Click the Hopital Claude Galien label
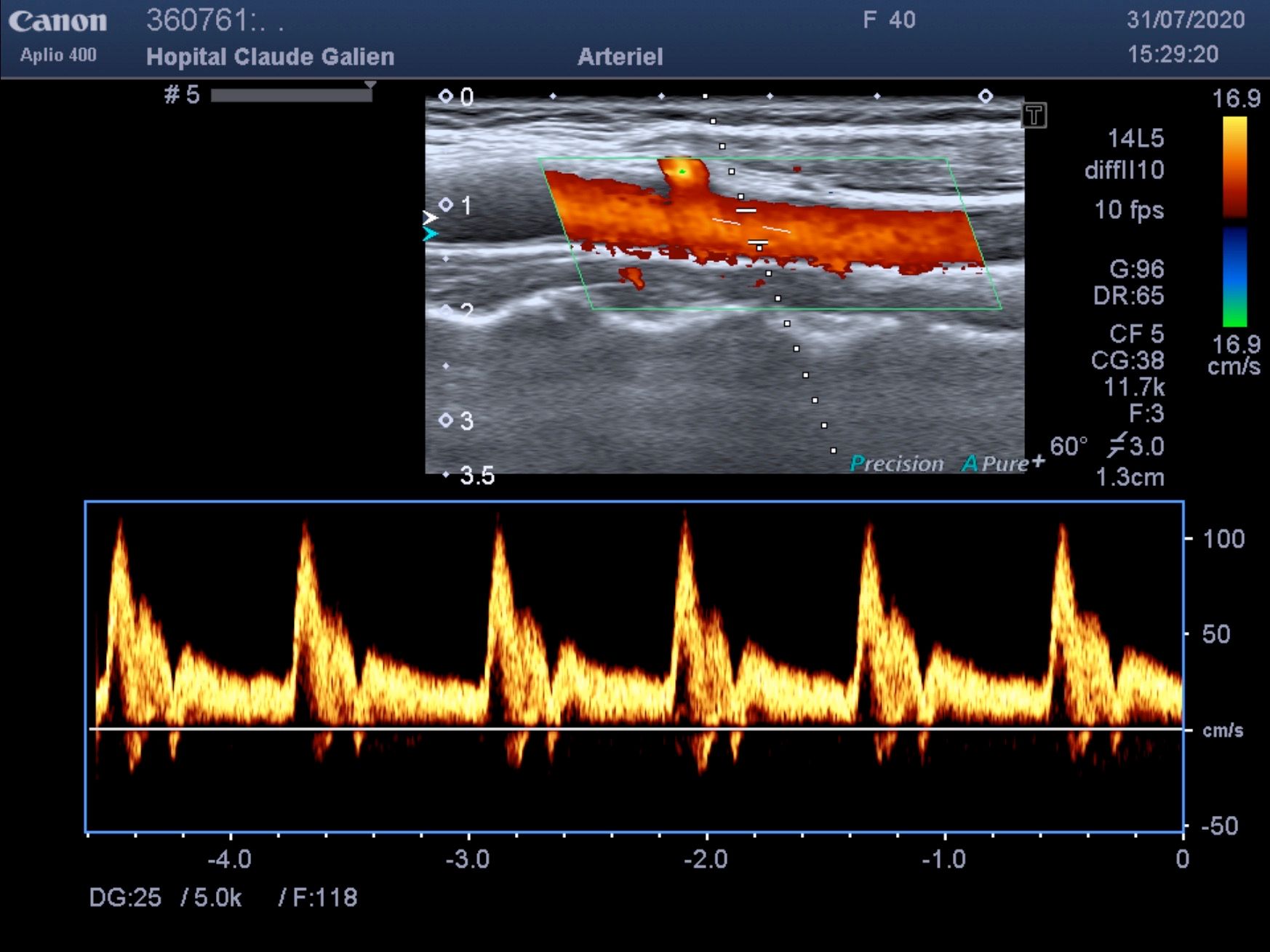This screenshot has width=1270, height=952. 270,57
